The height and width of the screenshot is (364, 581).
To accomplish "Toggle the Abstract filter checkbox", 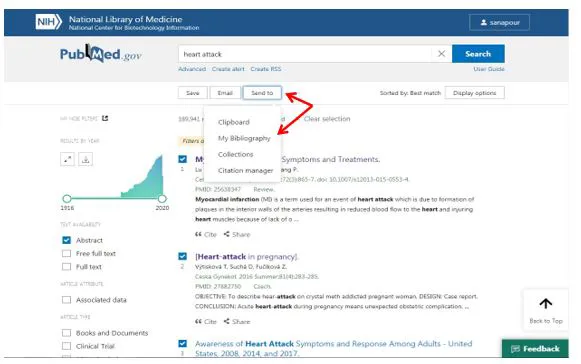I will coord(66,240).
